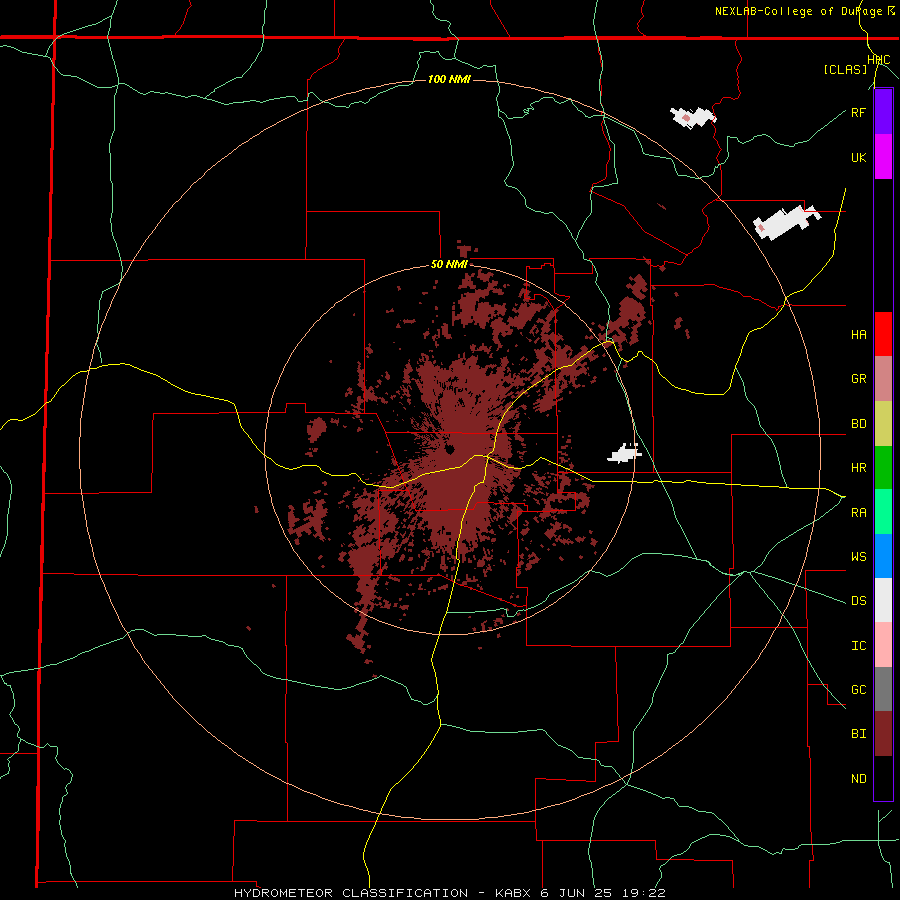This screenshot has height=900, width=900.
Task: Select the "BI" legend label
Action: [858, 734]
